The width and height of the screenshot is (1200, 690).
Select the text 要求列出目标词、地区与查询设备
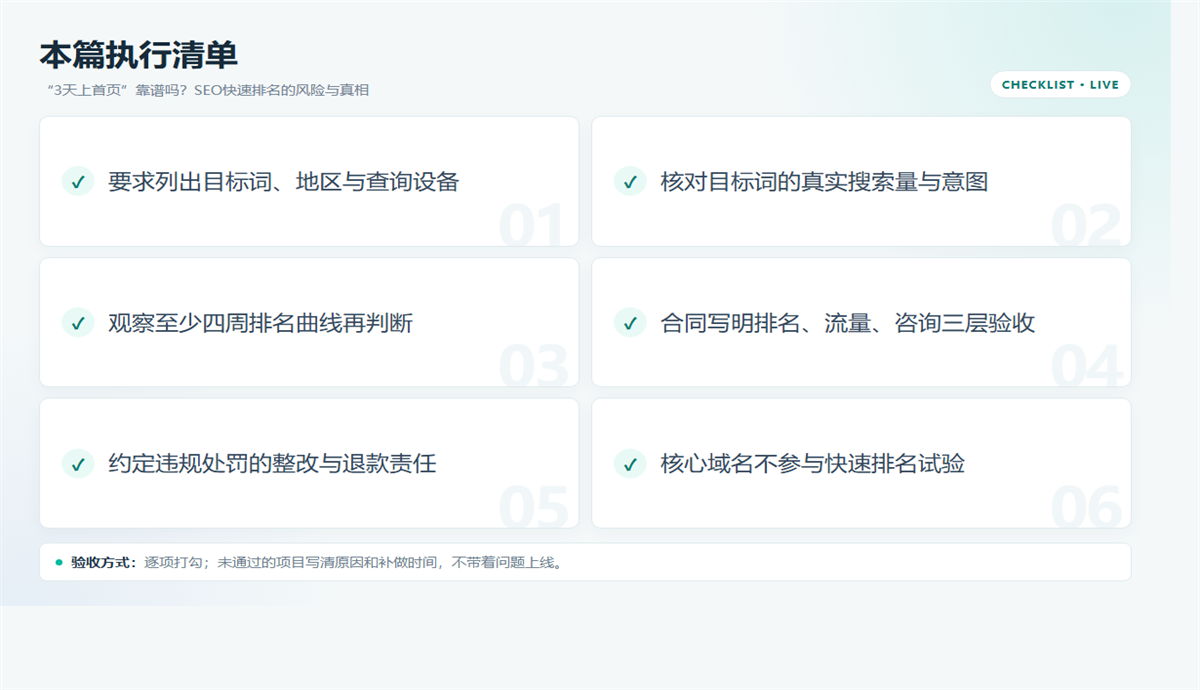click(x=283, y=181)
